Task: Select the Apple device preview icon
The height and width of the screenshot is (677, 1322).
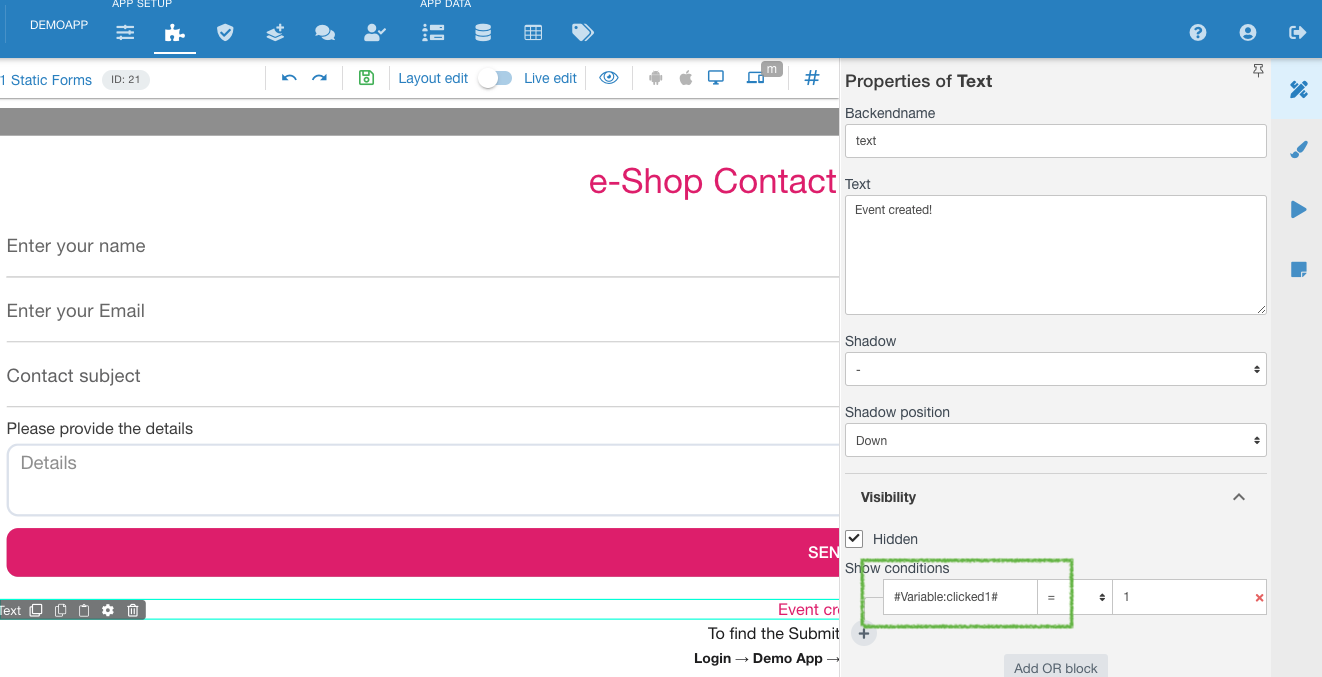Action: click(x=686, y=78)
